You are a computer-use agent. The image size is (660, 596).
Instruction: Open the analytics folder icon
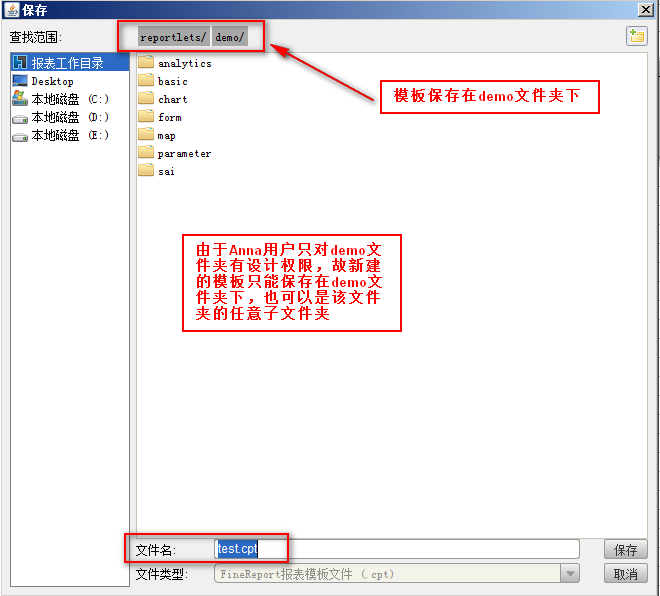point(146,62)
